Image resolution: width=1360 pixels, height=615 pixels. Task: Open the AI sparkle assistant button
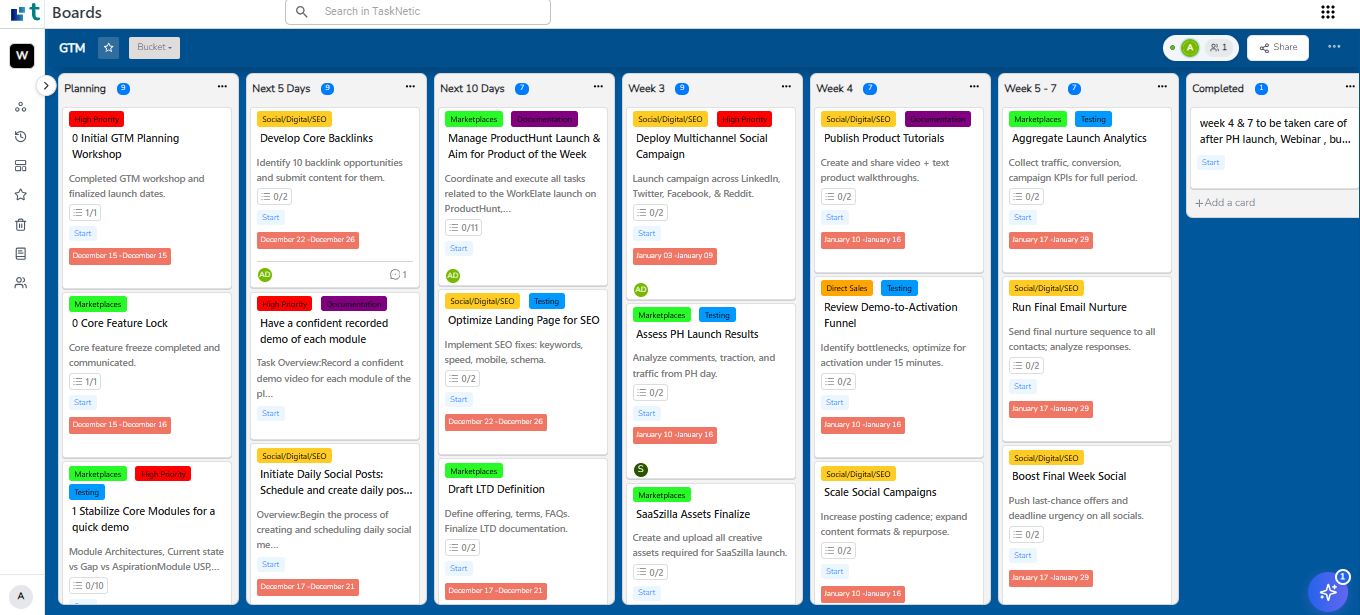coord(1329,591)
